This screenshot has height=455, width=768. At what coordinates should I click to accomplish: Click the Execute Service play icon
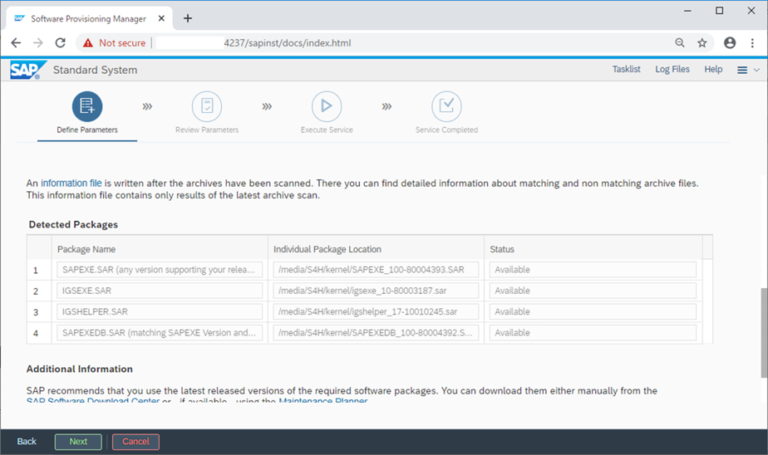pos(326,105)
